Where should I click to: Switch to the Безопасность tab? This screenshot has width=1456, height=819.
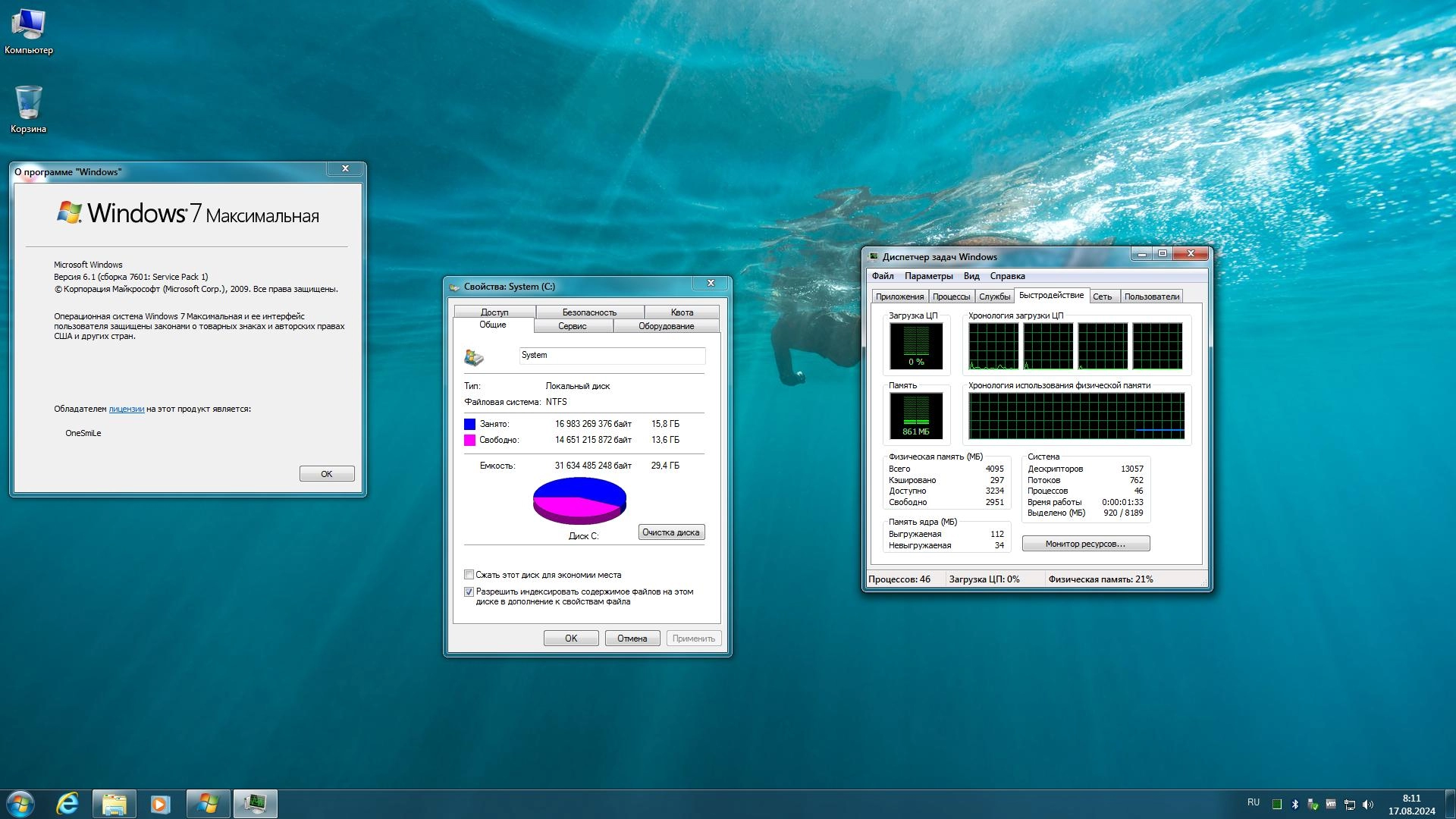pos(589,312)
